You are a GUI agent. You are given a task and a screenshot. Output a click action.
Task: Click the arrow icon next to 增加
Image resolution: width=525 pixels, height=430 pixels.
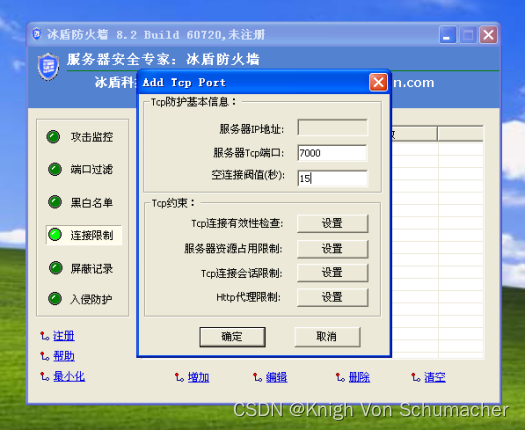(x=179, y=377)
